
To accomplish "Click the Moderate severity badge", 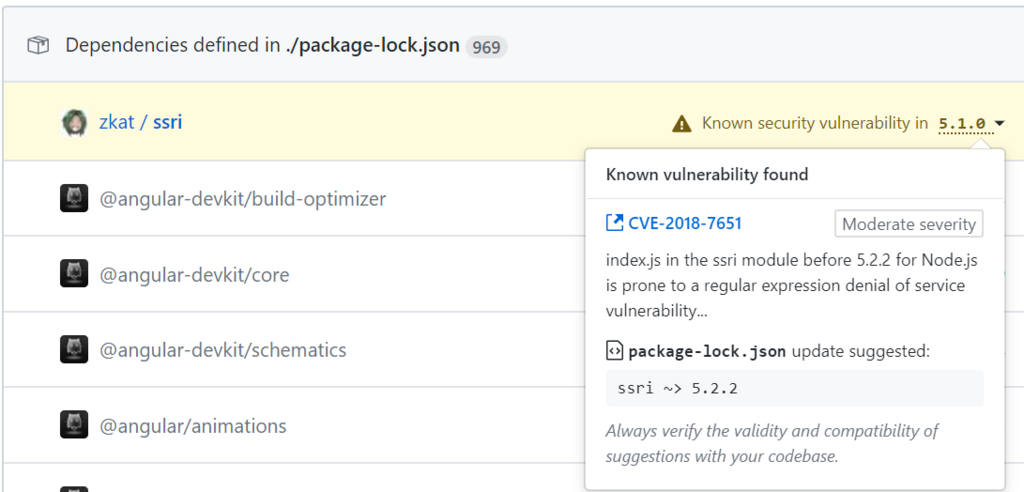I will coord(908,224).
